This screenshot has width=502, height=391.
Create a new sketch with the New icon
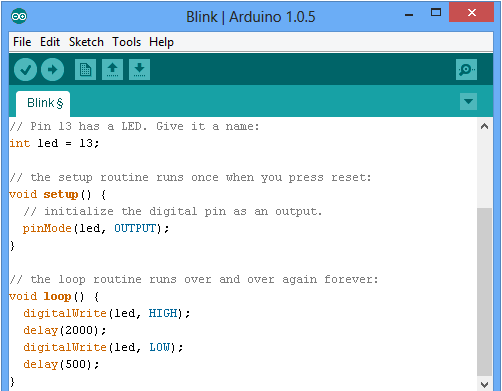coord(85,70)
